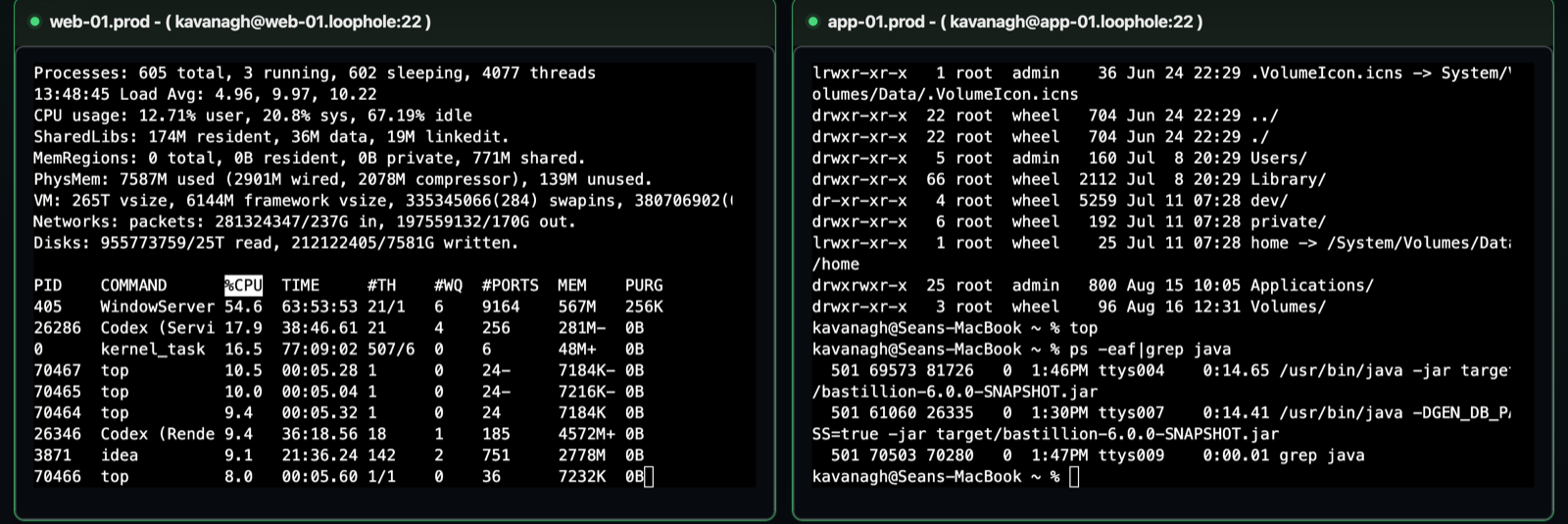Click the CPU usage line
This screenshot has width=1568, height=524.
[253, 116]
